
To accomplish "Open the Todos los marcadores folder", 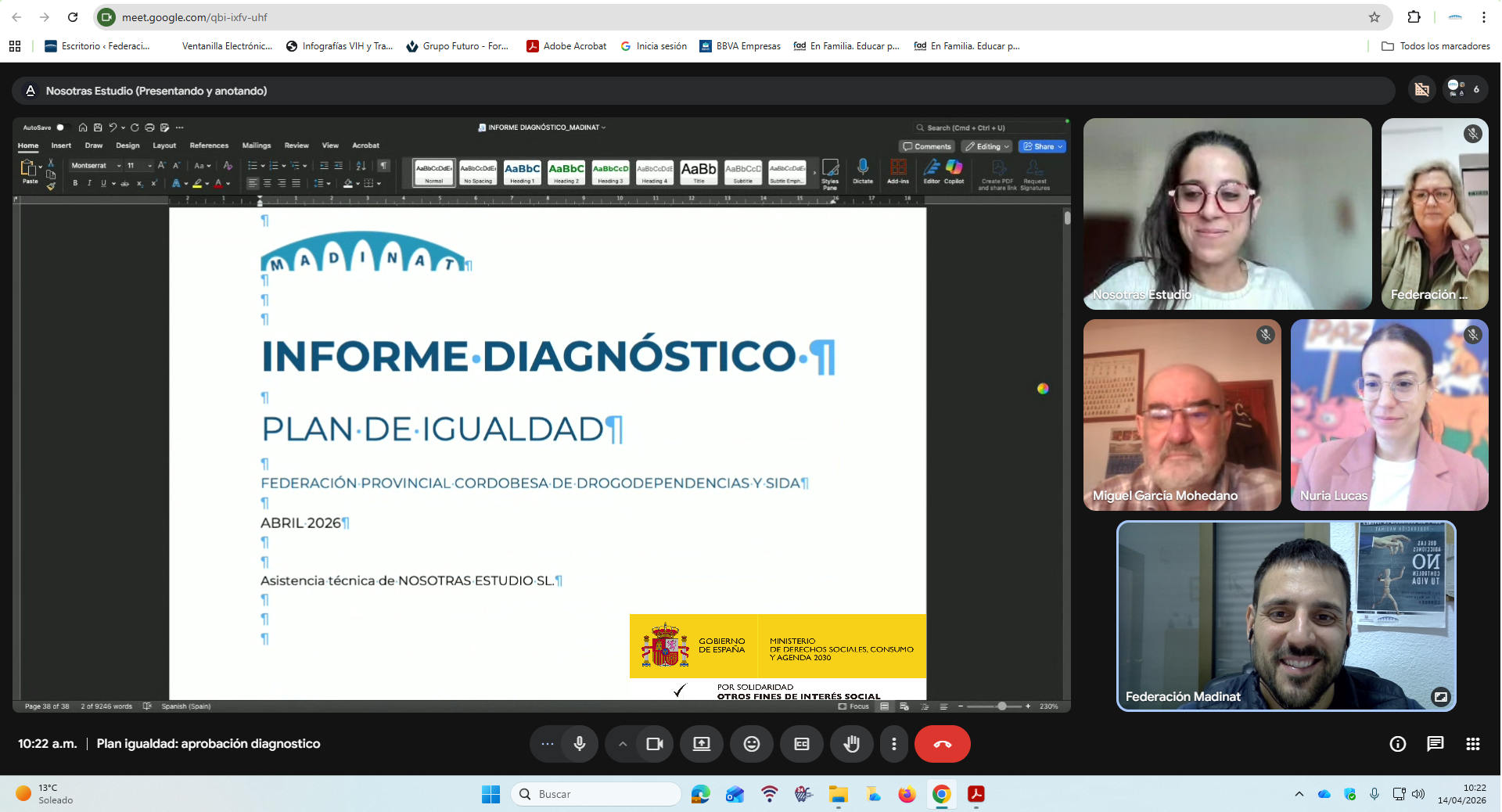I will click(1436, 46).
